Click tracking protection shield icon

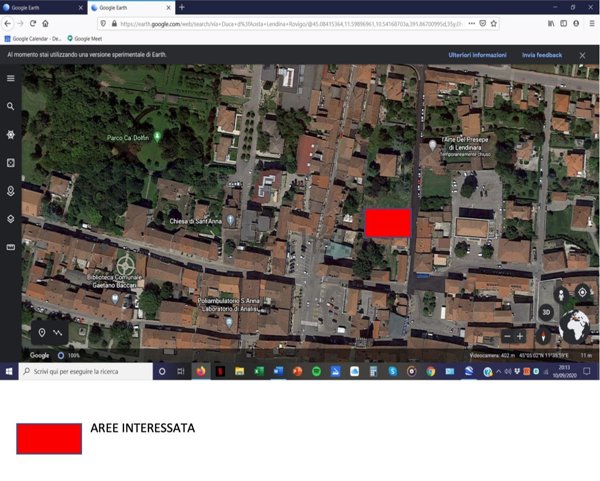(103, 24)
